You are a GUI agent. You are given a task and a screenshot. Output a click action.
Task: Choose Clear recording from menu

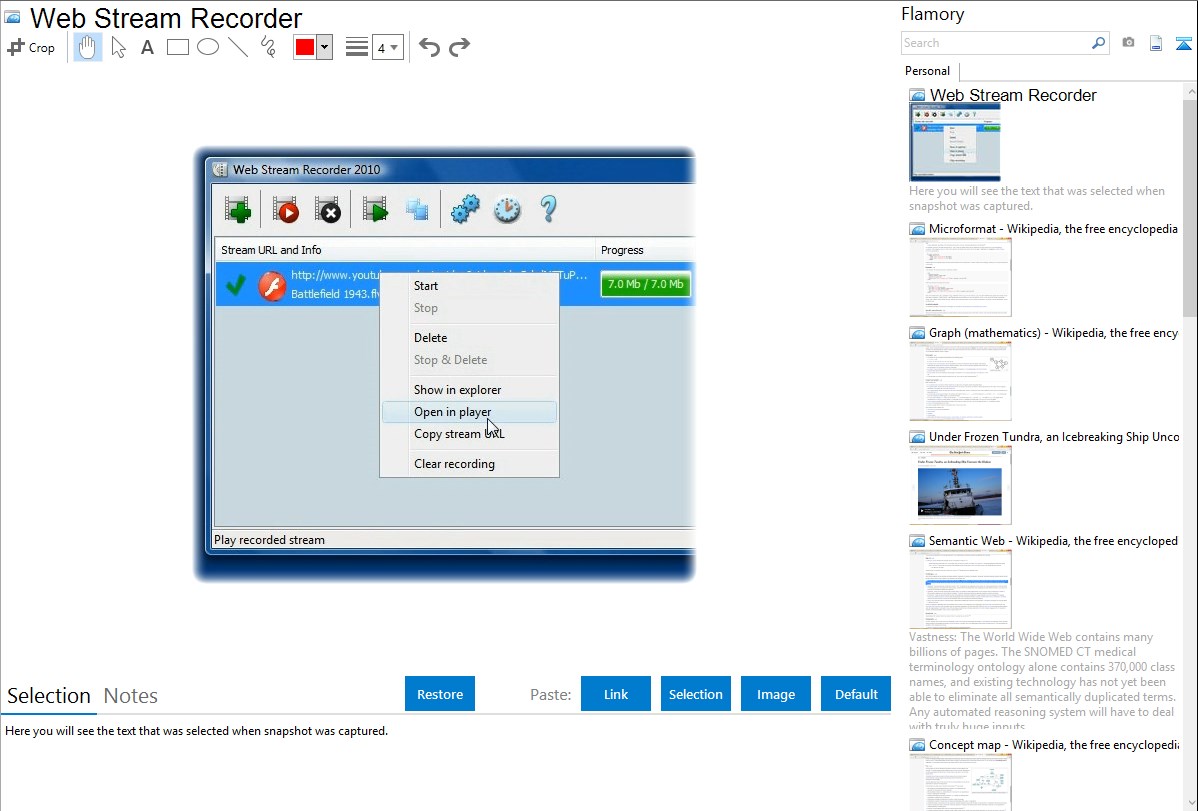(469, 464)
